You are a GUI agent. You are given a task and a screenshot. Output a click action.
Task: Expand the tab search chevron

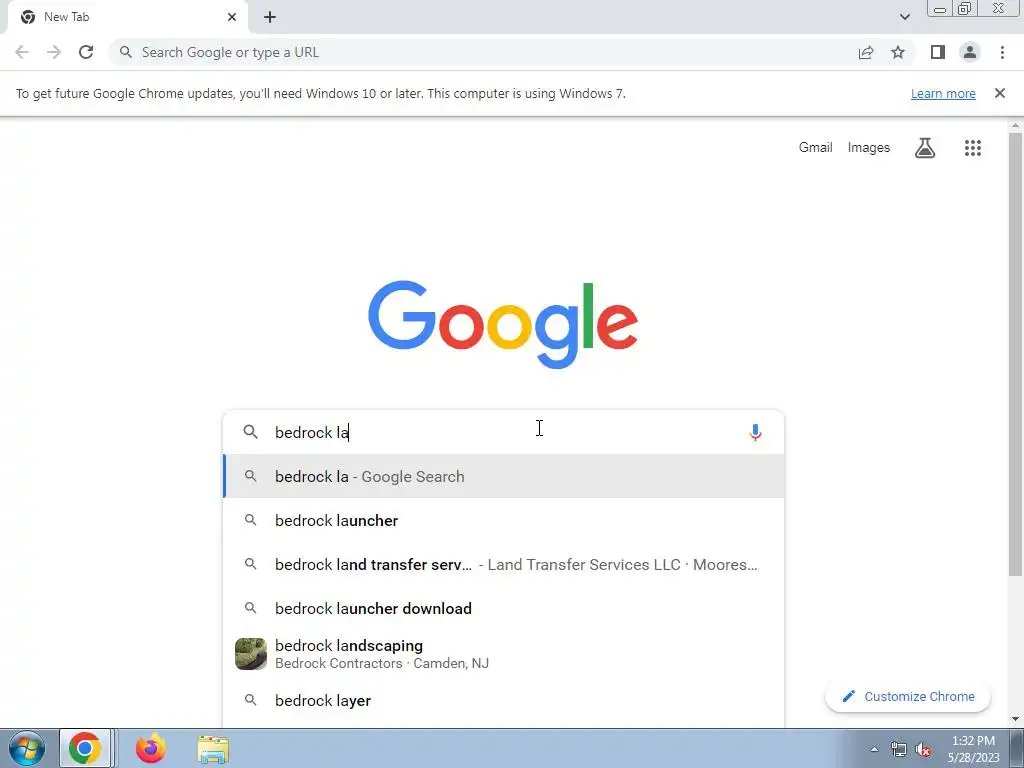click(x=904, y=17)
